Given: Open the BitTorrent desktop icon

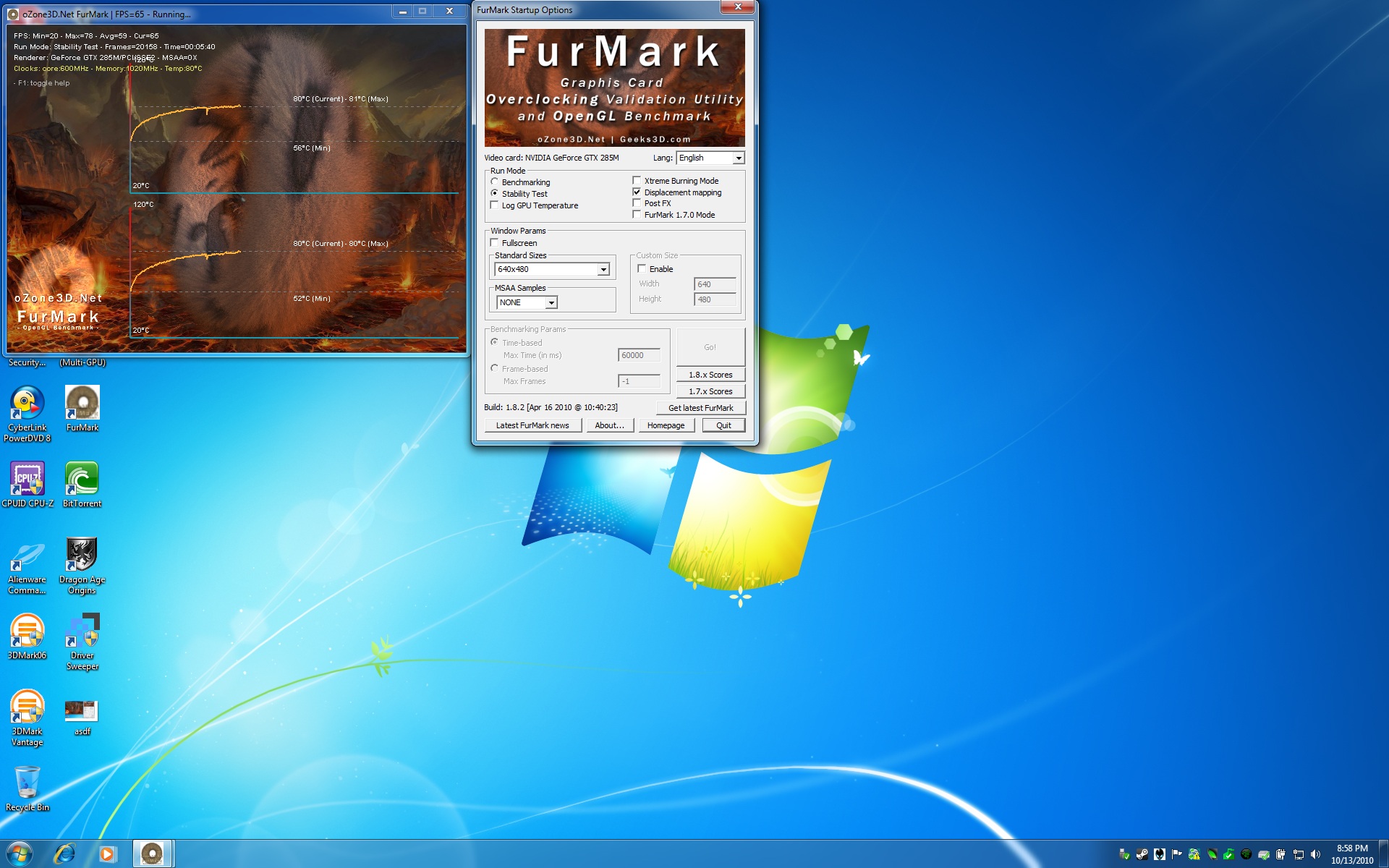Looking at the screenshot, I should (x=82, y=484).
